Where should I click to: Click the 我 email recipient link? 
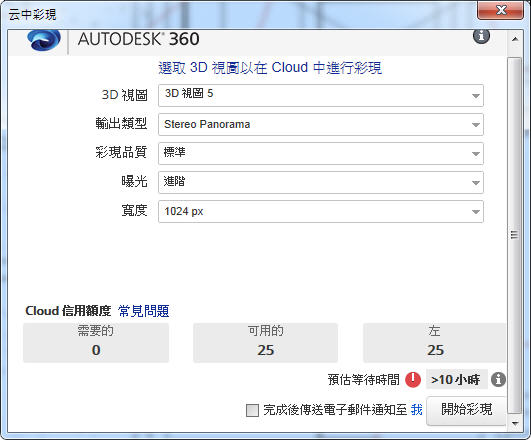point(416,410)
